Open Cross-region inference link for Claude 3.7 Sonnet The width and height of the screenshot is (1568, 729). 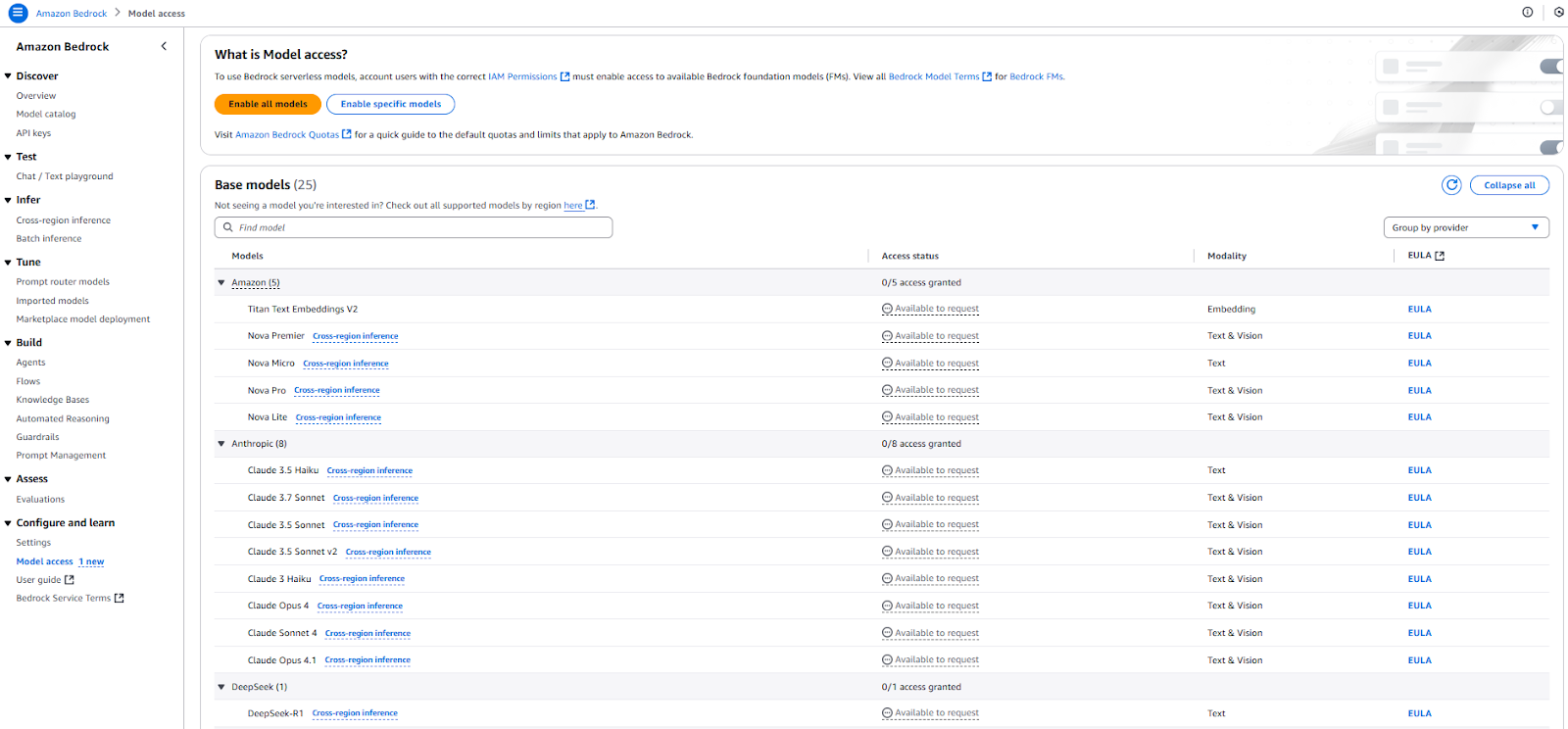point(375,498)
